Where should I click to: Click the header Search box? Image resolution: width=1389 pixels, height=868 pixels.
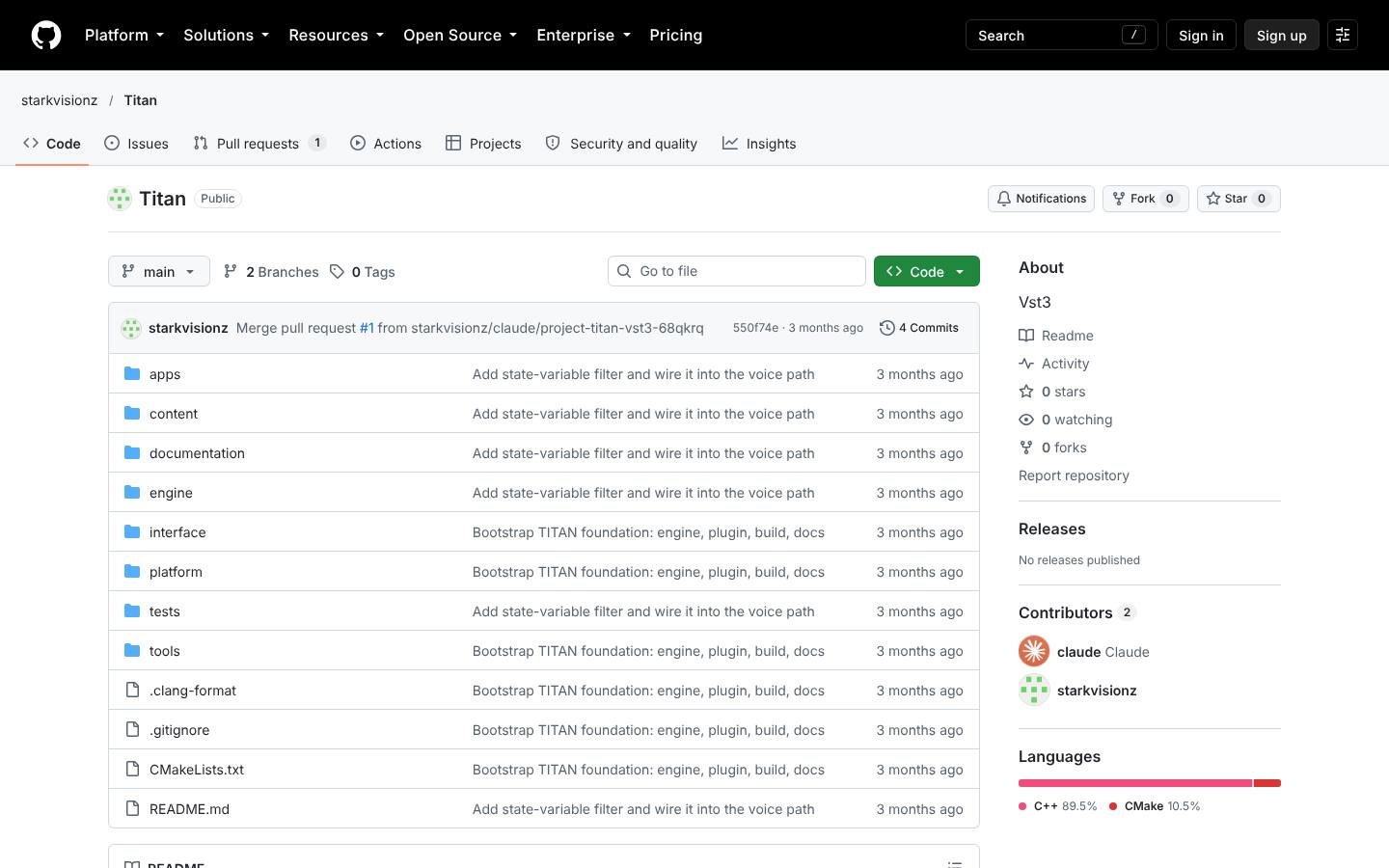coord(1061,35)
